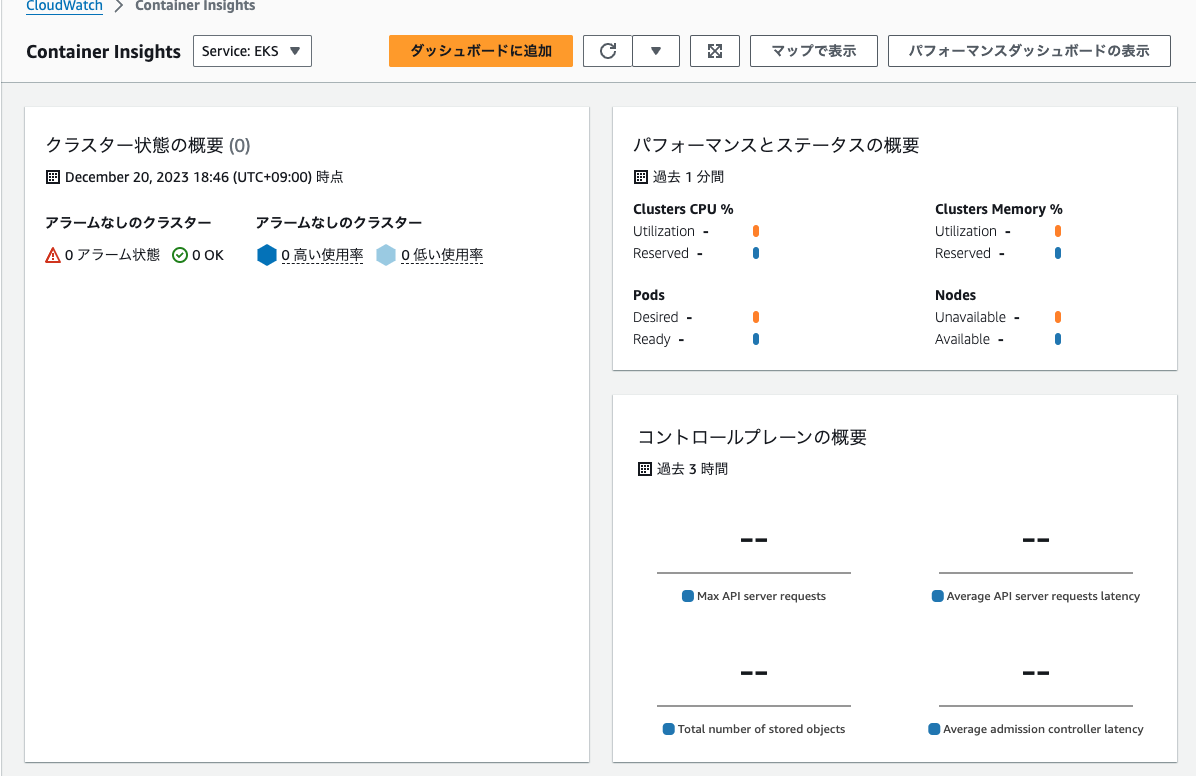The width and height of the screenshot is (1196, 776).
Task: Click the Container Insights breadcrumb text
Action: click(x=195, y=6)
